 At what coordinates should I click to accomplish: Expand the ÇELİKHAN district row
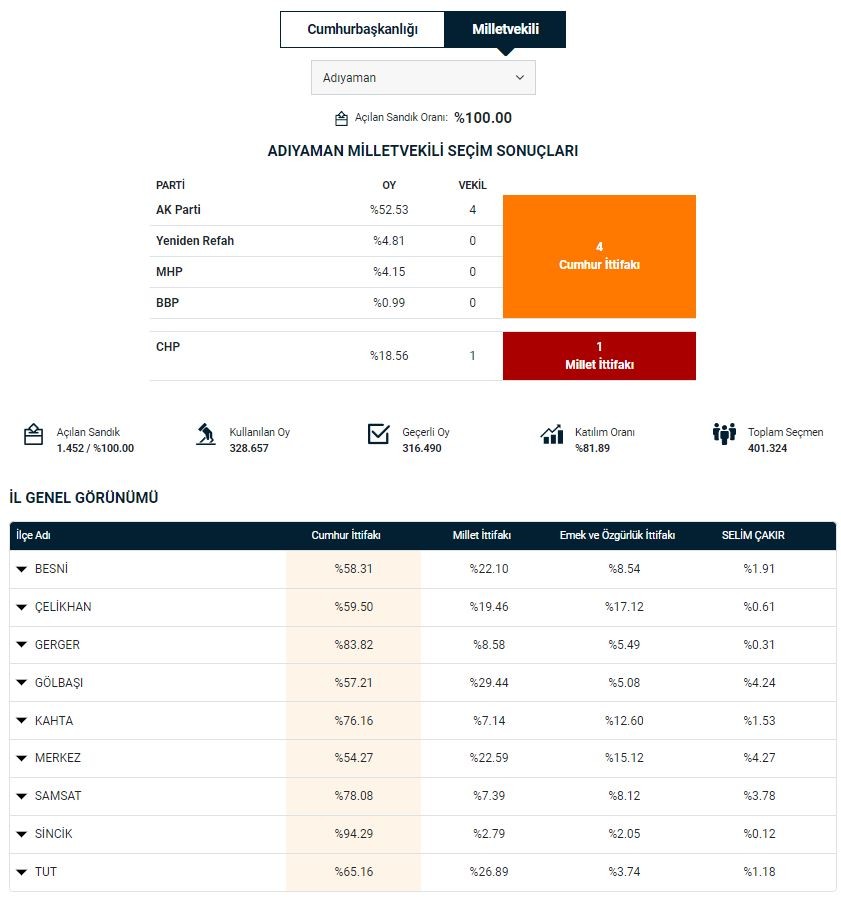[22, 607]
